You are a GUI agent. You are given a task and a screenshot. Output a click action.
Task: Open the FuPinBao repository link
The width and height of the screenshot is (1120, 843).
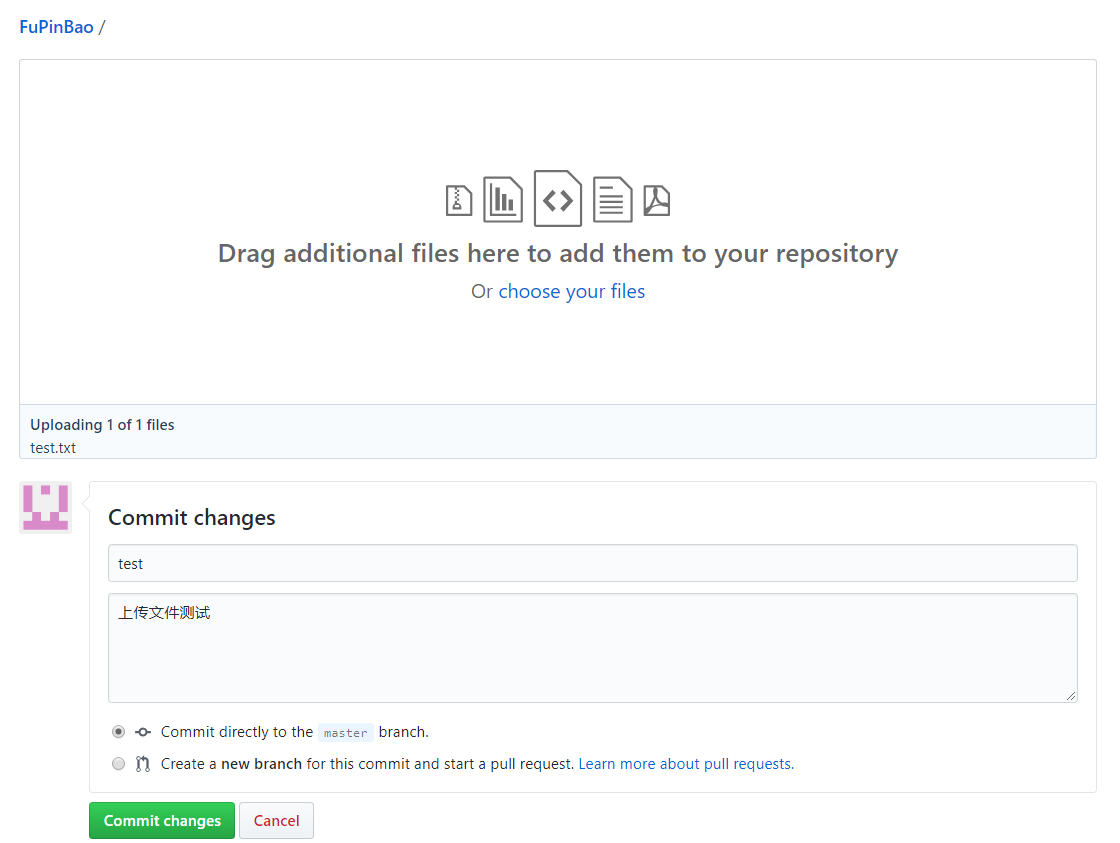[x=56, y=27]
